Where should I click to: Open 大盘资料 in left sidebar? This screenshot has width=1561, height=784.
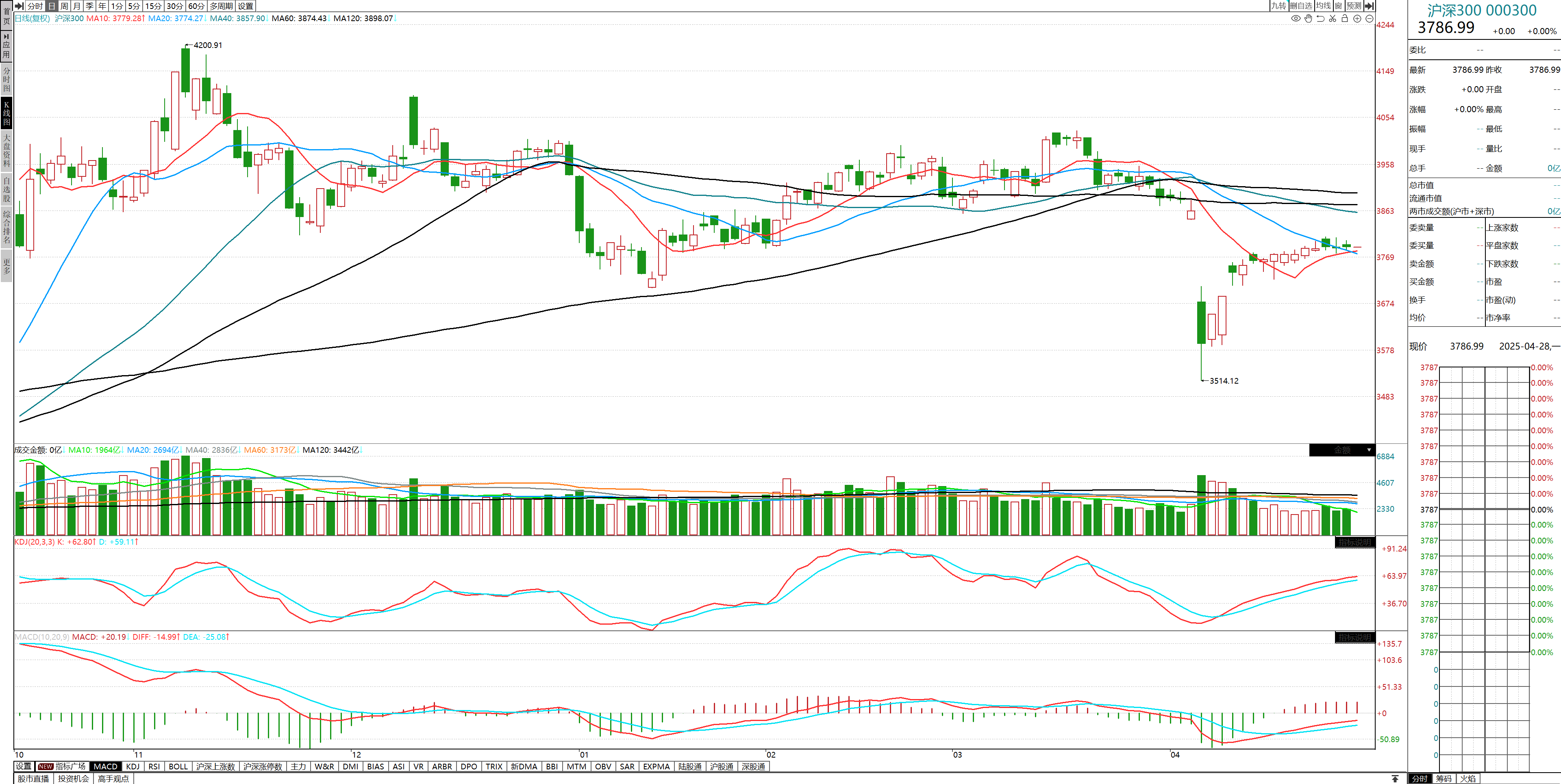pos(6,150)
